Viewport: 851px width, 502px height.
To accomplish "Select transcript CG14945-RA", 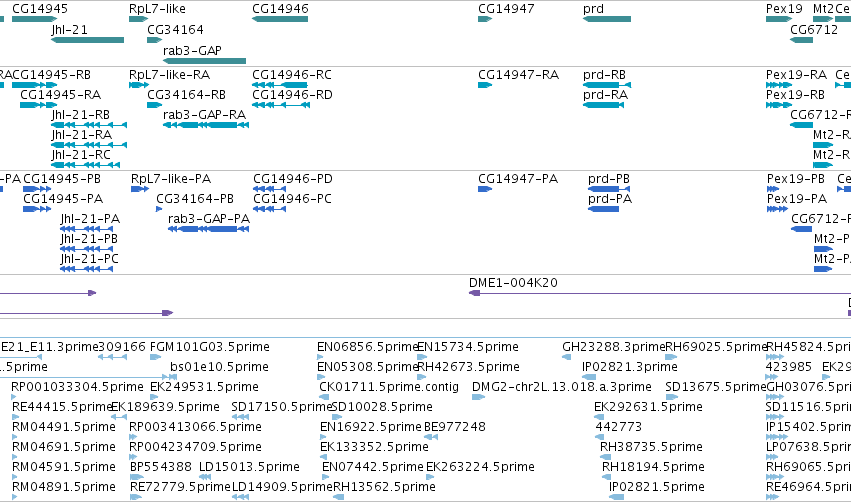I will pos(39,105).
